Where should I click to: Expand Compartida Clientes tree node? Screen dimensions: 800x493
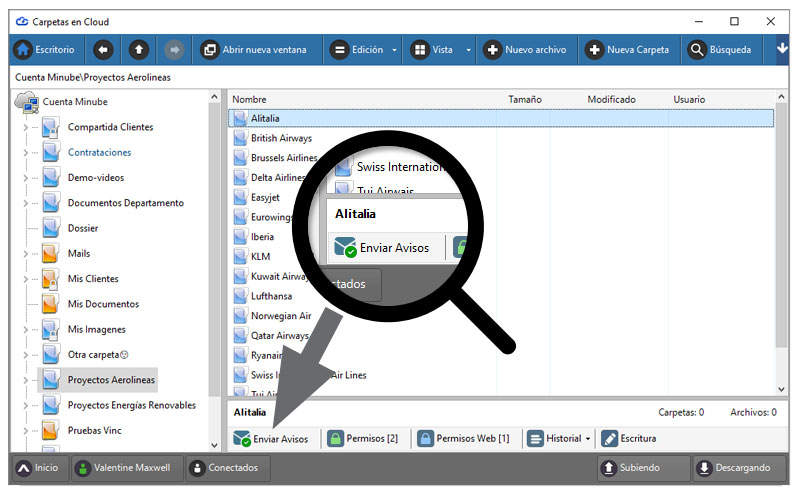[26, 127]
